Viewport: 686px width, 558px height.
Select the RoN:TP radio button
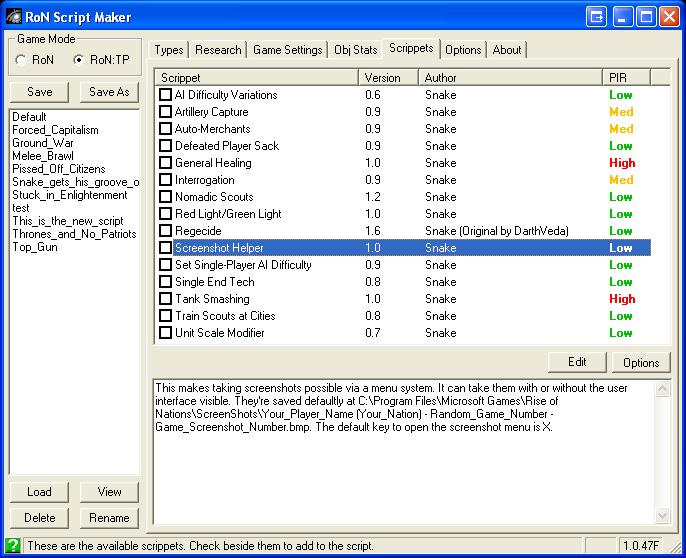click(79, 60)
